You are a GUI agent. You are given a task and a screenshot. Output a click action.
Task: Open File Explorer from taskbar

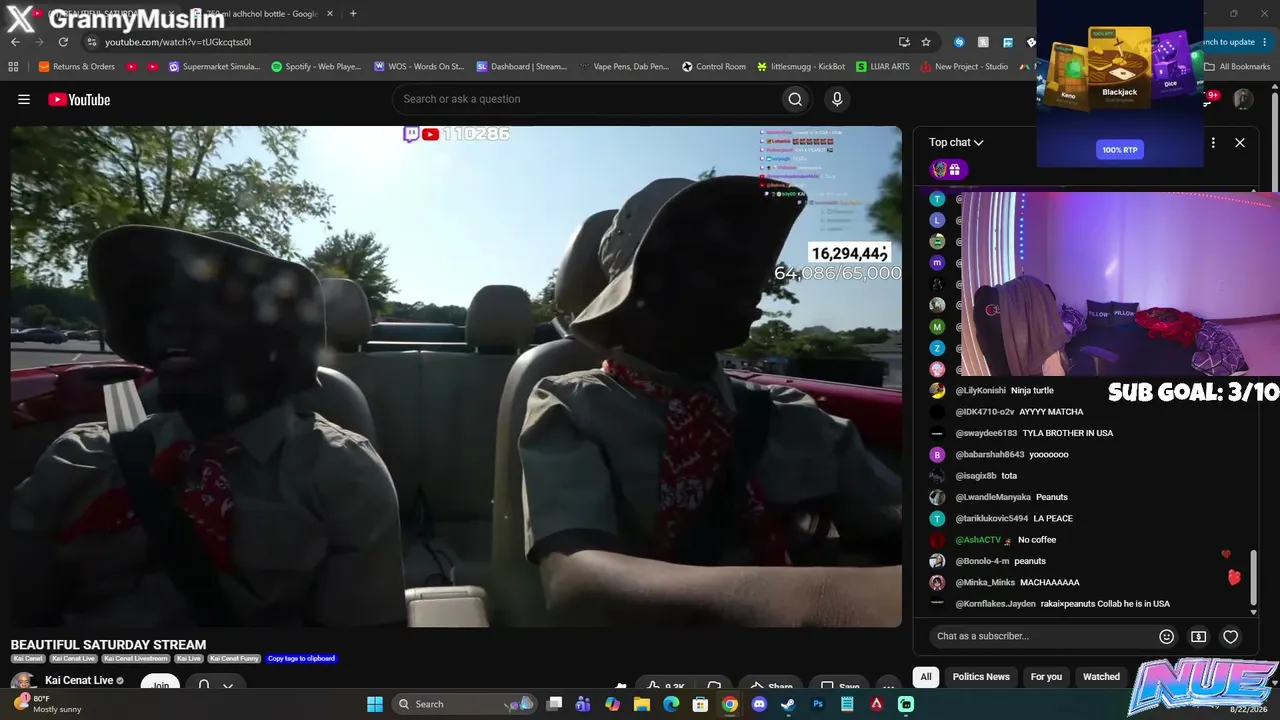point(642,704)
